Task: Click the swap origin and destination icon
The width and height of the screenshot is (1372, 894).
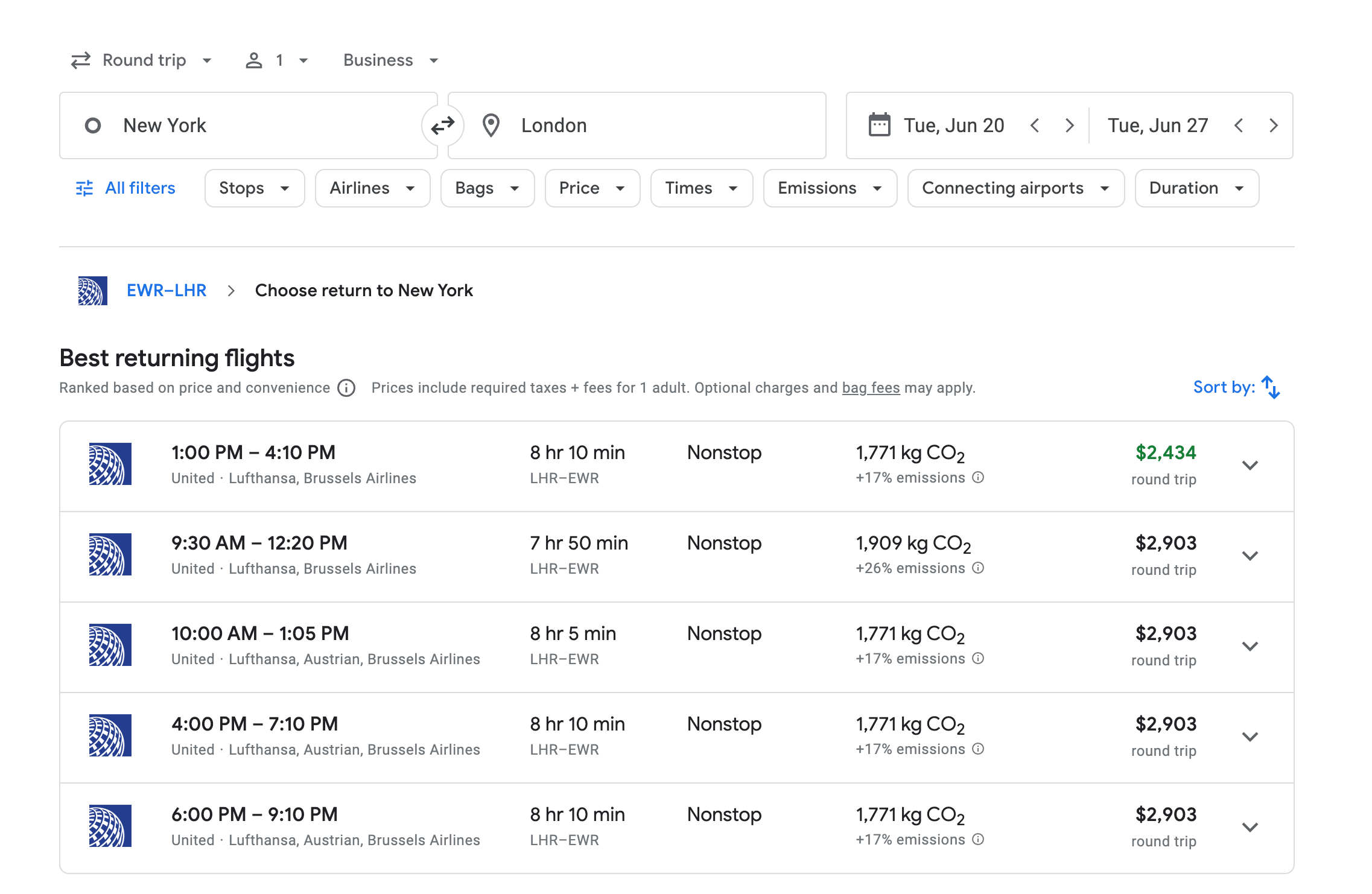Action: (442, 125)
